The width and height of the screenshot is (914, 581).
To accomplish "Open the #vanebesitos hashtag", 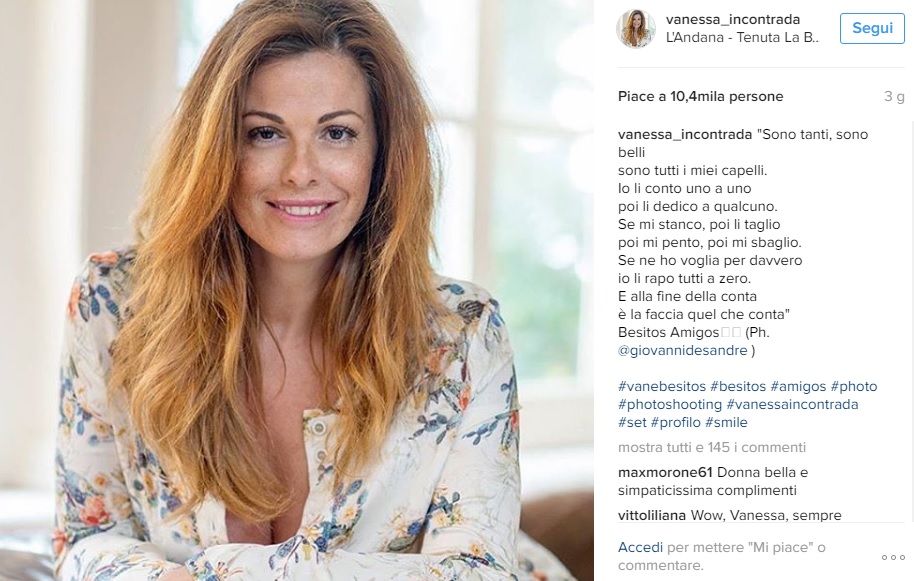I will coord(662,386).
